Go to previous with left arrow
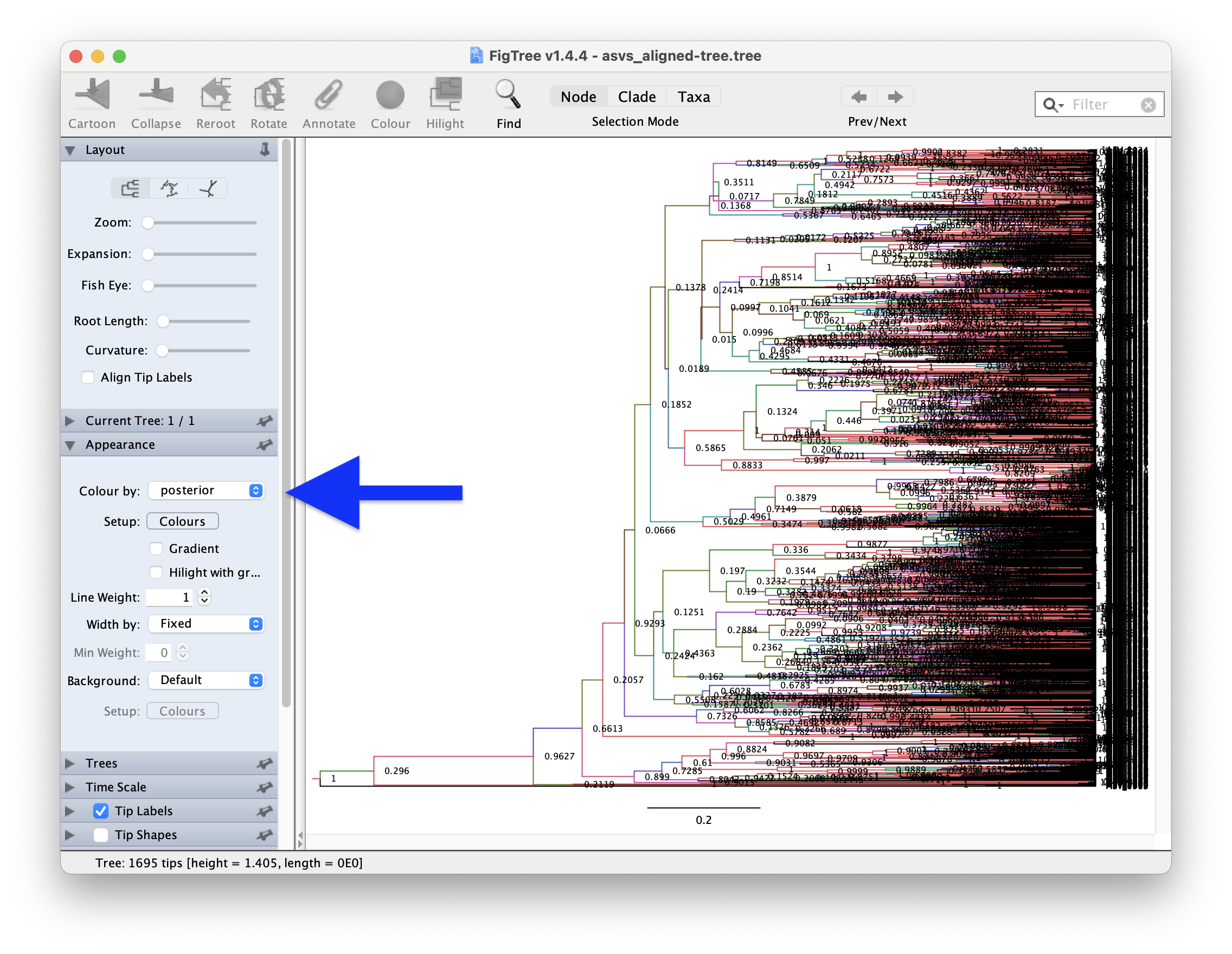The image size is (1232, 954). pos(858,97)
